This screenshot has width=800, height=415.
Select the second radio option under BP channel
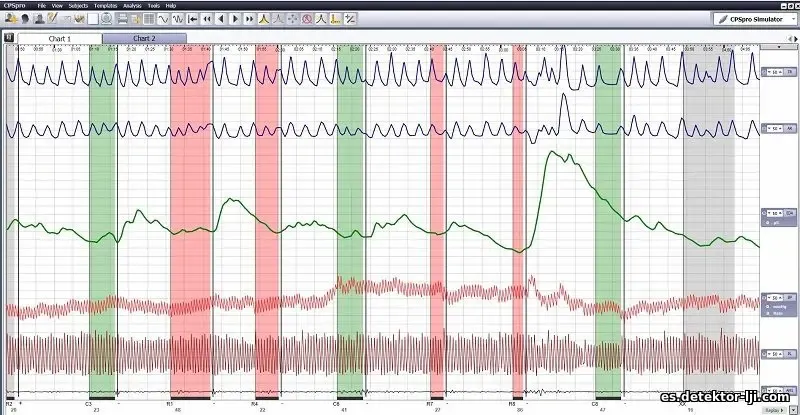768,313
